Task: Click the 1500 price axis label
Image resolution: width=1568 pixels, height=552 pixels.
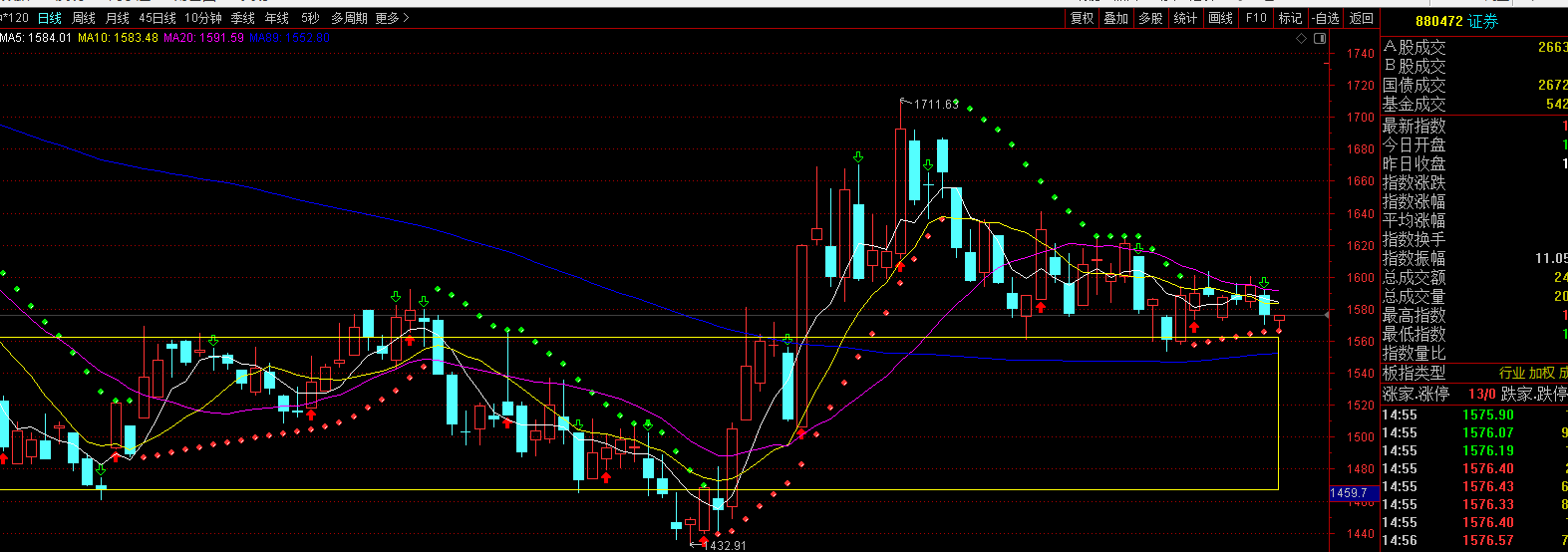Action: [x=1361, y=437]
